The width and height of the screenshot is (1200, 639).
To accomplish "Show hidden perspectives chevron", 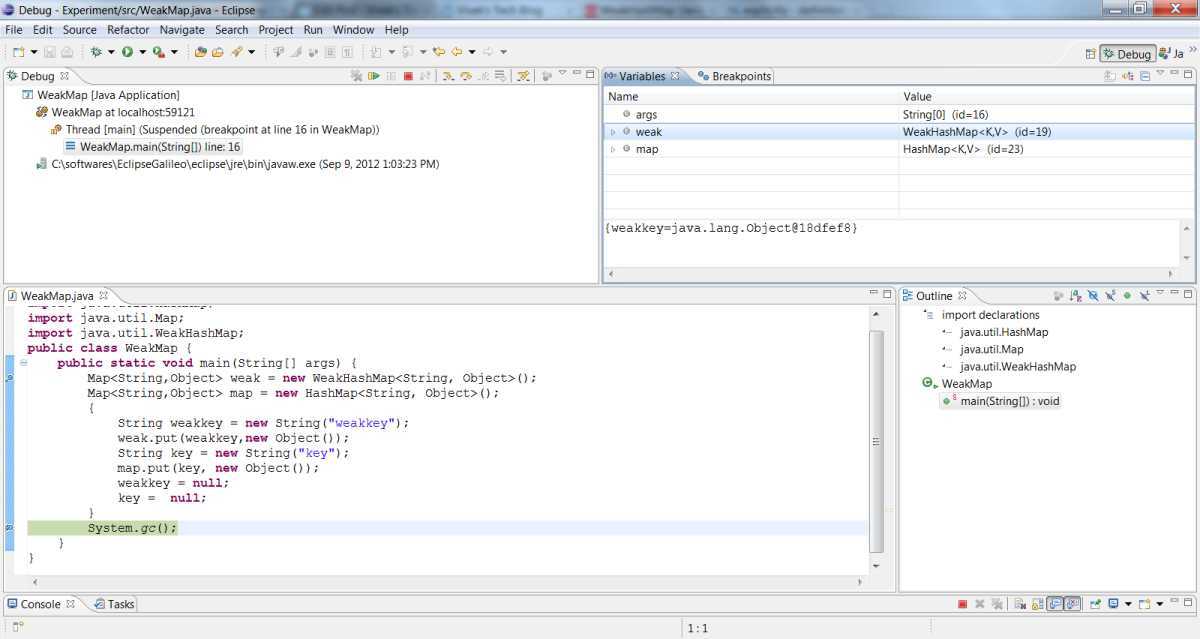I will (1192, 49).
